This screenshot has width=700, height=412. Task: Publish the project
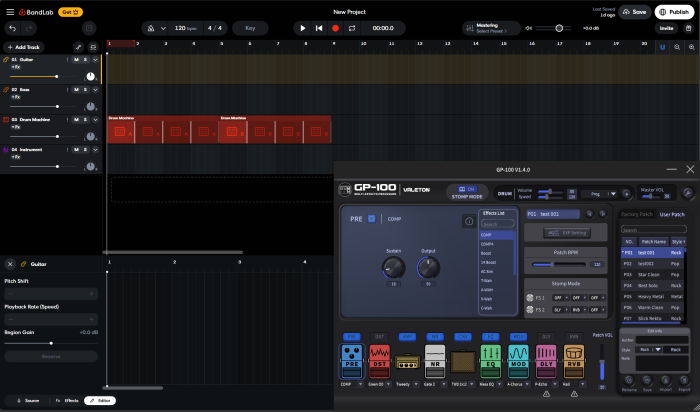[x=675, y=12]
